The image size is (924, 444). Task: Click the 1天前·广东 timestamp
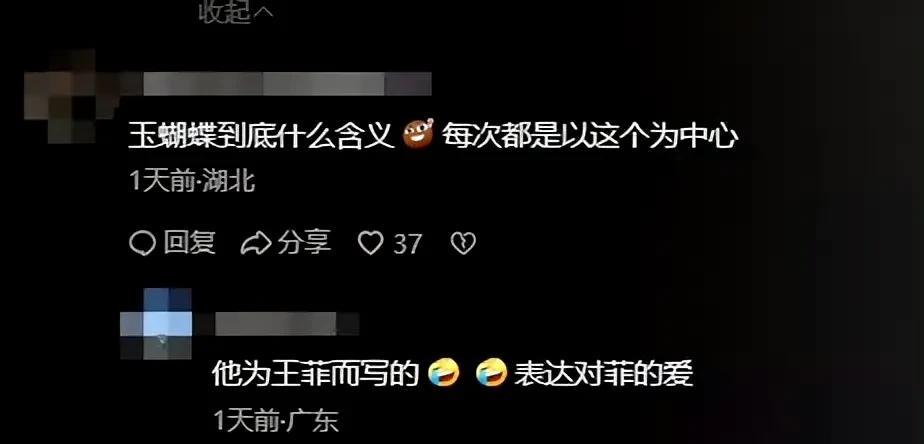tap(275, 421)
